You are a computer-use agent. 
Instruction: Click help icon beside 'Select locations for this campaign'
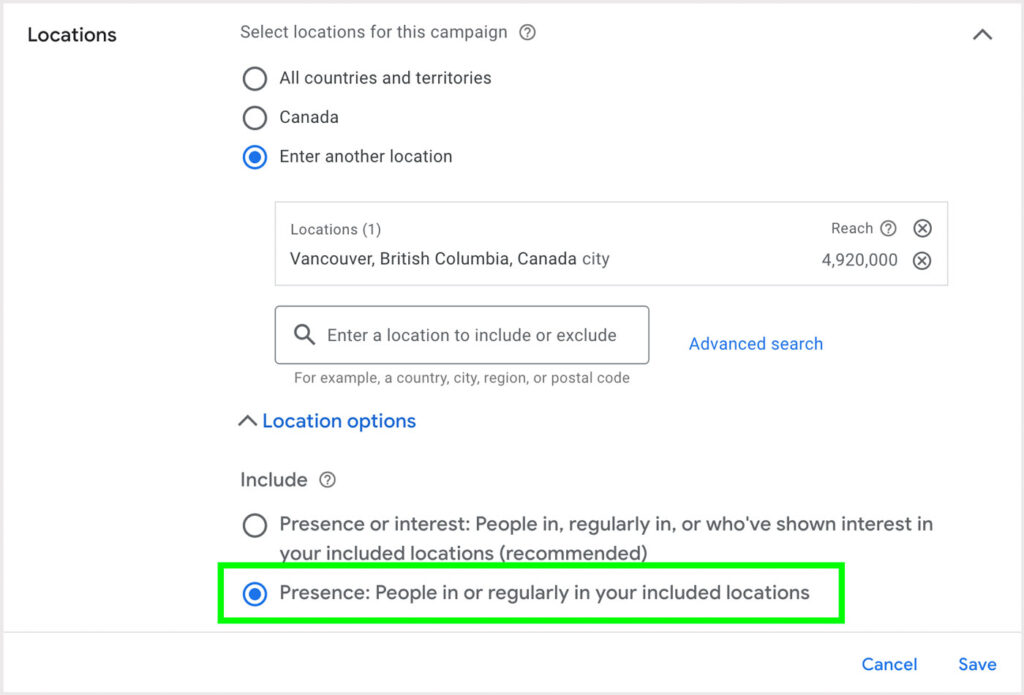point(528,32)
